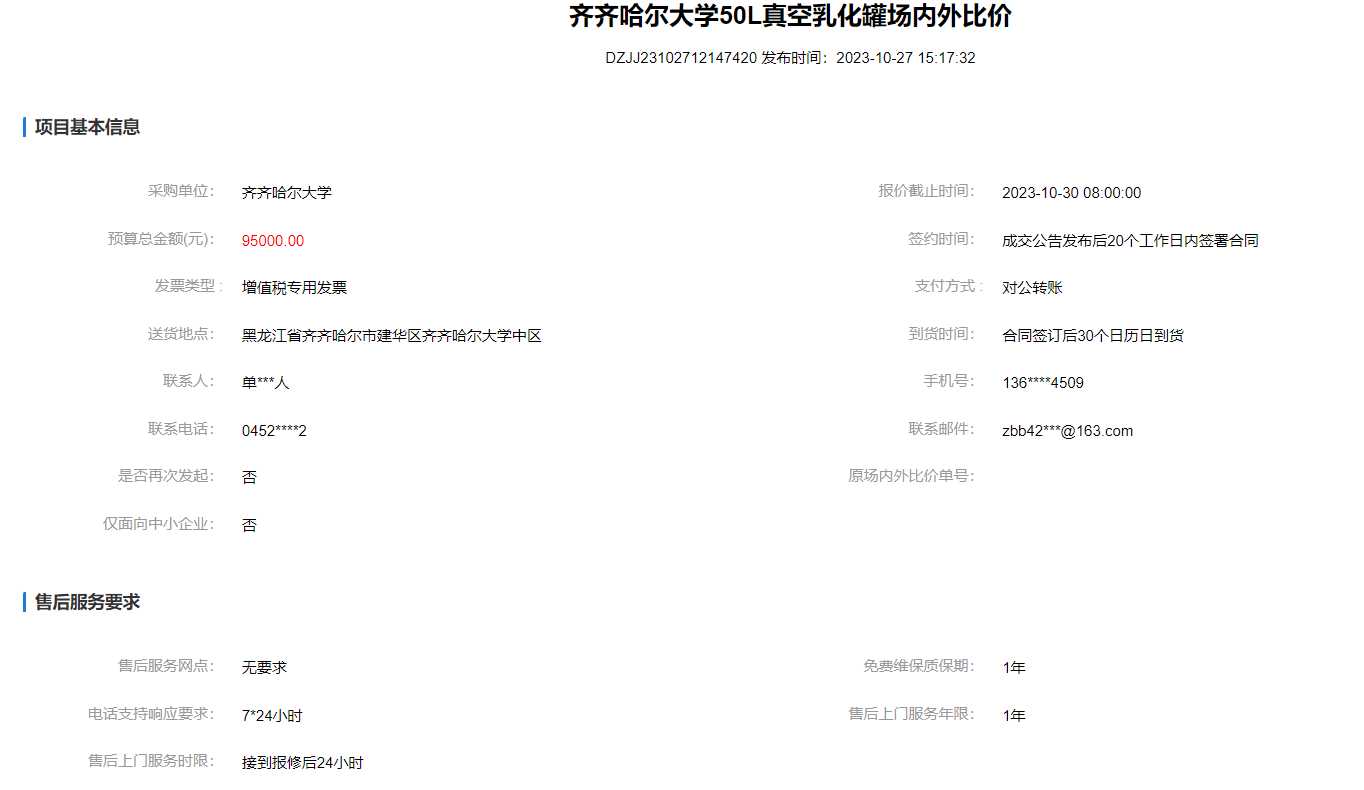Click the delivery address in 建华区
1364x790 pixels.
pyautogui.click(x=391, y=336)
